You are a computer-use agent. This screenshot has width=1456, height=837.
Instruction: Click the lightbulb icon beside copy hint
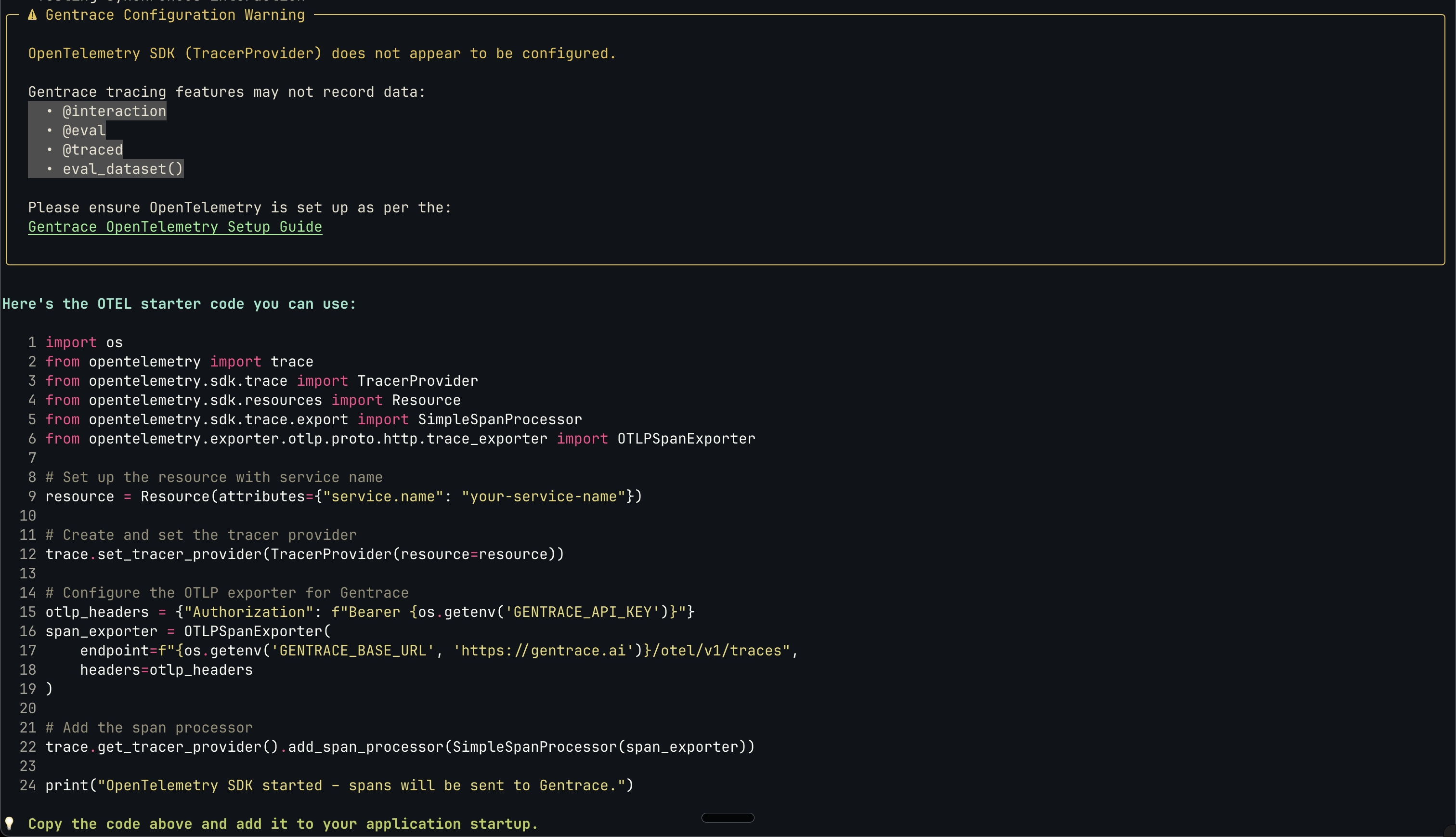tap(9, 823)
